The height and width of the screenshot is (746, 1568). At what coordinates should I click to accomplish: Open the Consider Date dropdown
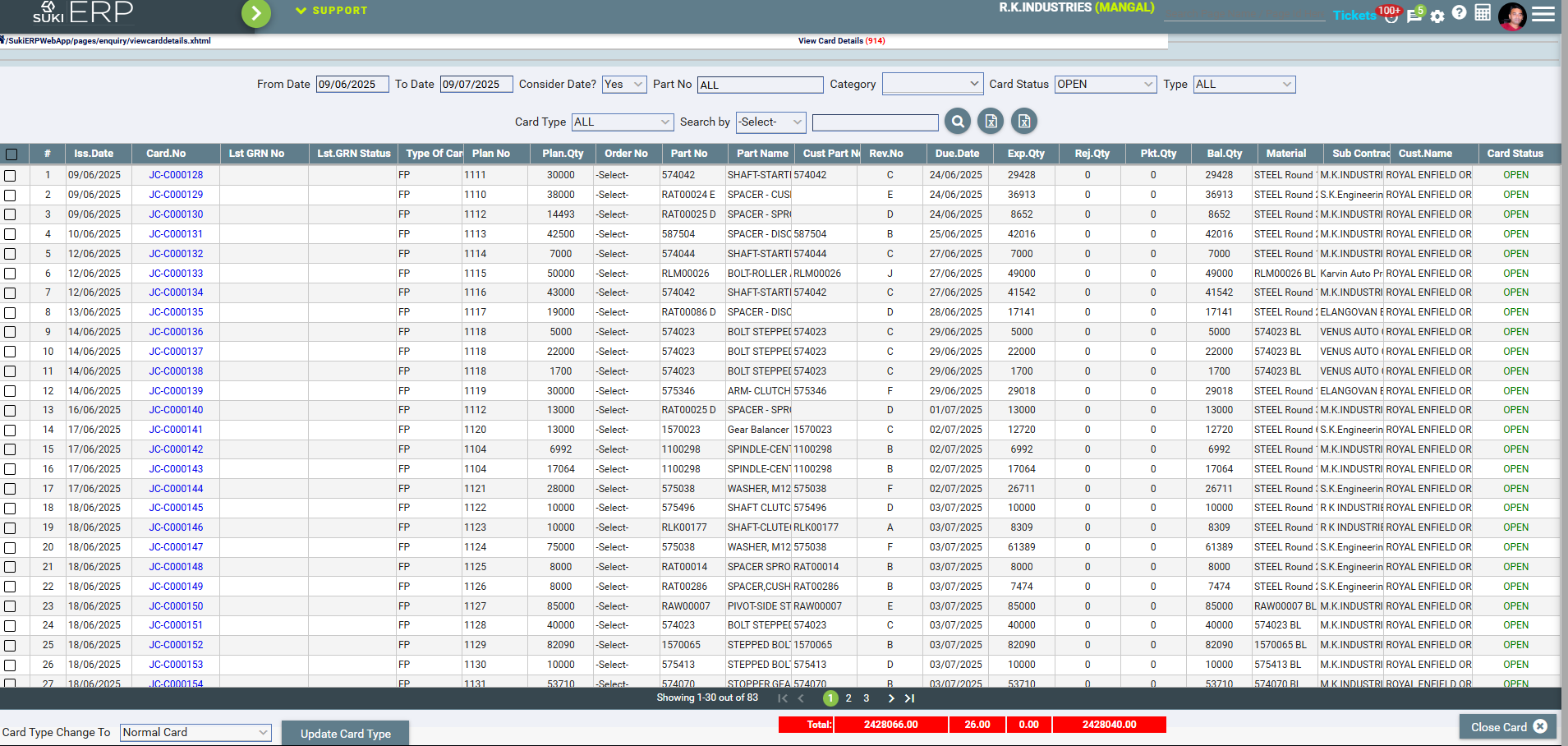coord(623,85)
